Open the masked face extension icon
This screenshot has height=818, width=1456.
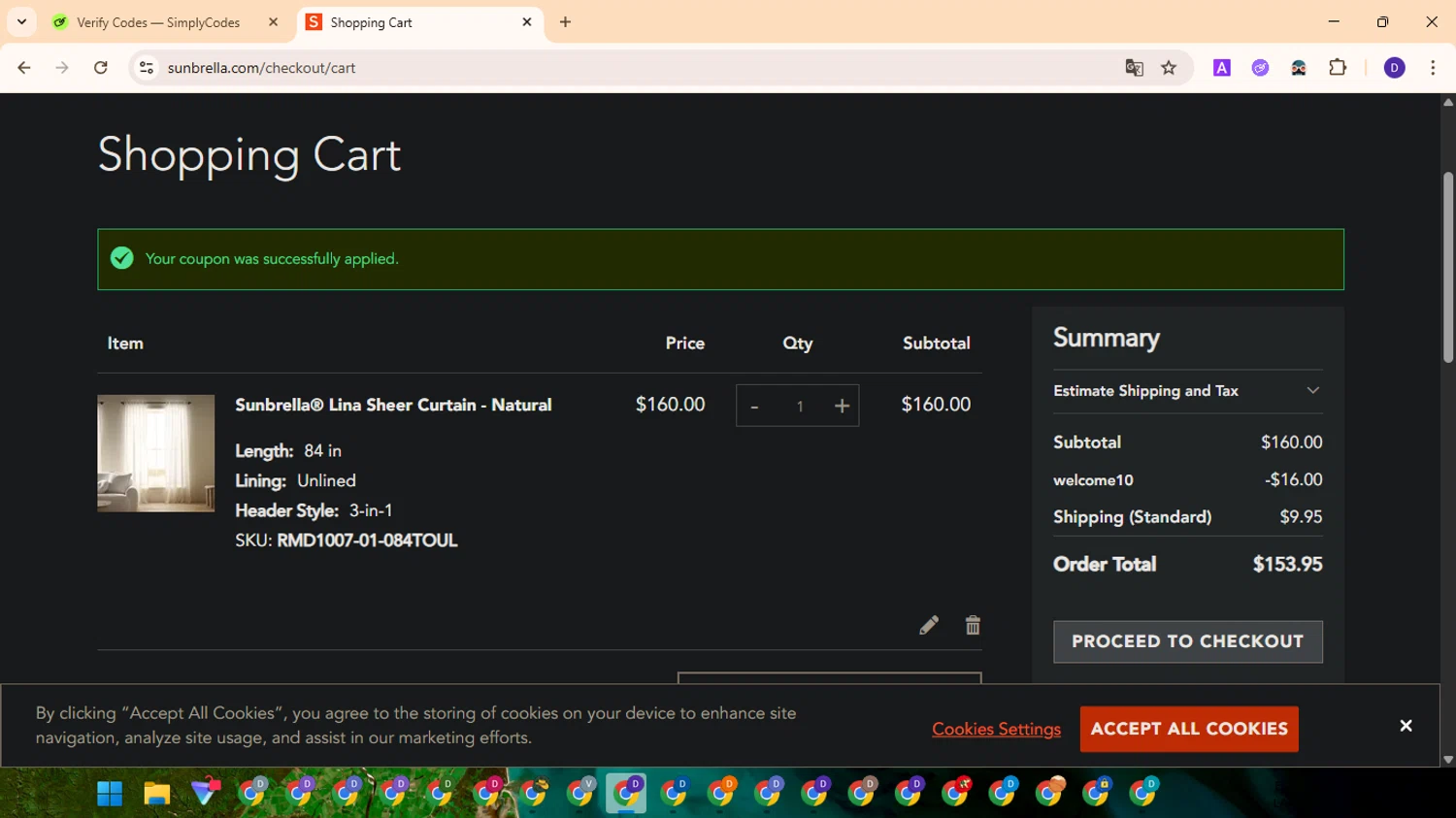pyautogui.click(x=1299, y=68)
